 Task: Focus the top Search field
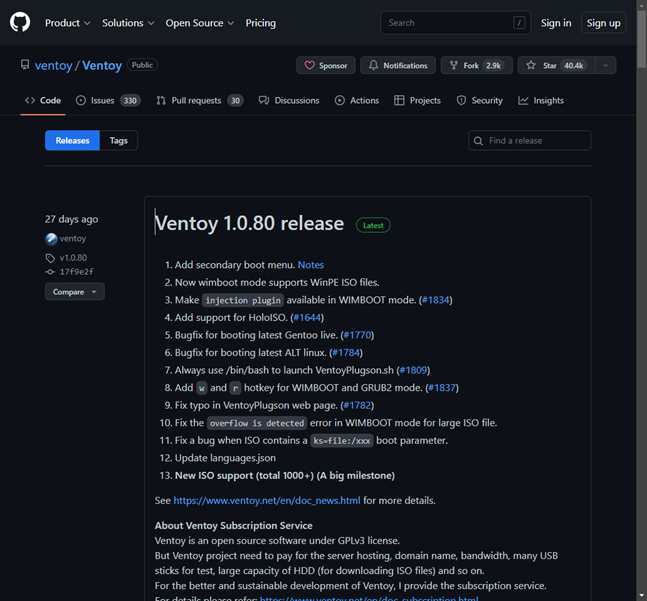click(456, 23)
